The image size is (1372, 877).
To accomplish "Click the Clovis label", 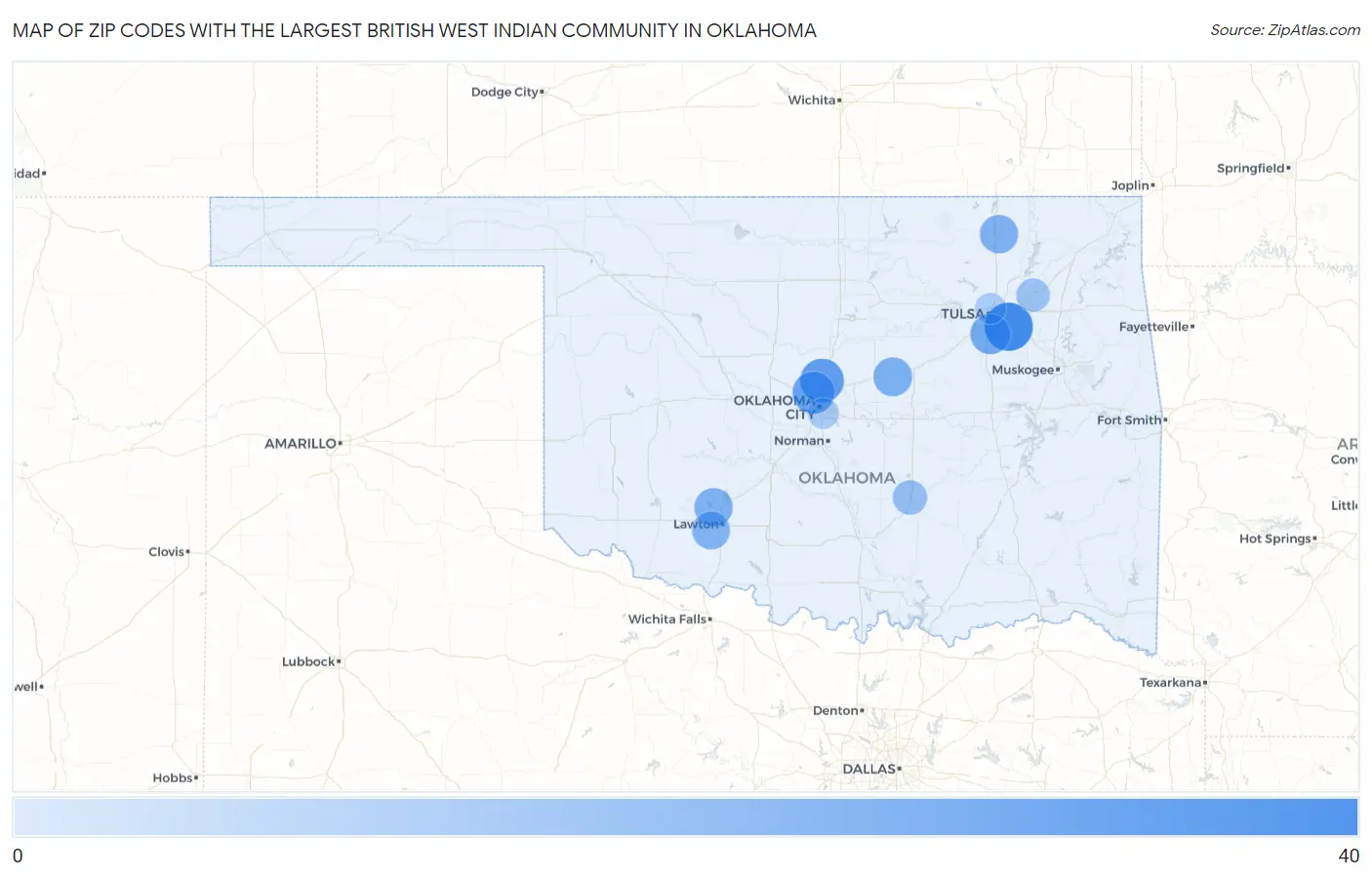I will click(x=169, y=552).
